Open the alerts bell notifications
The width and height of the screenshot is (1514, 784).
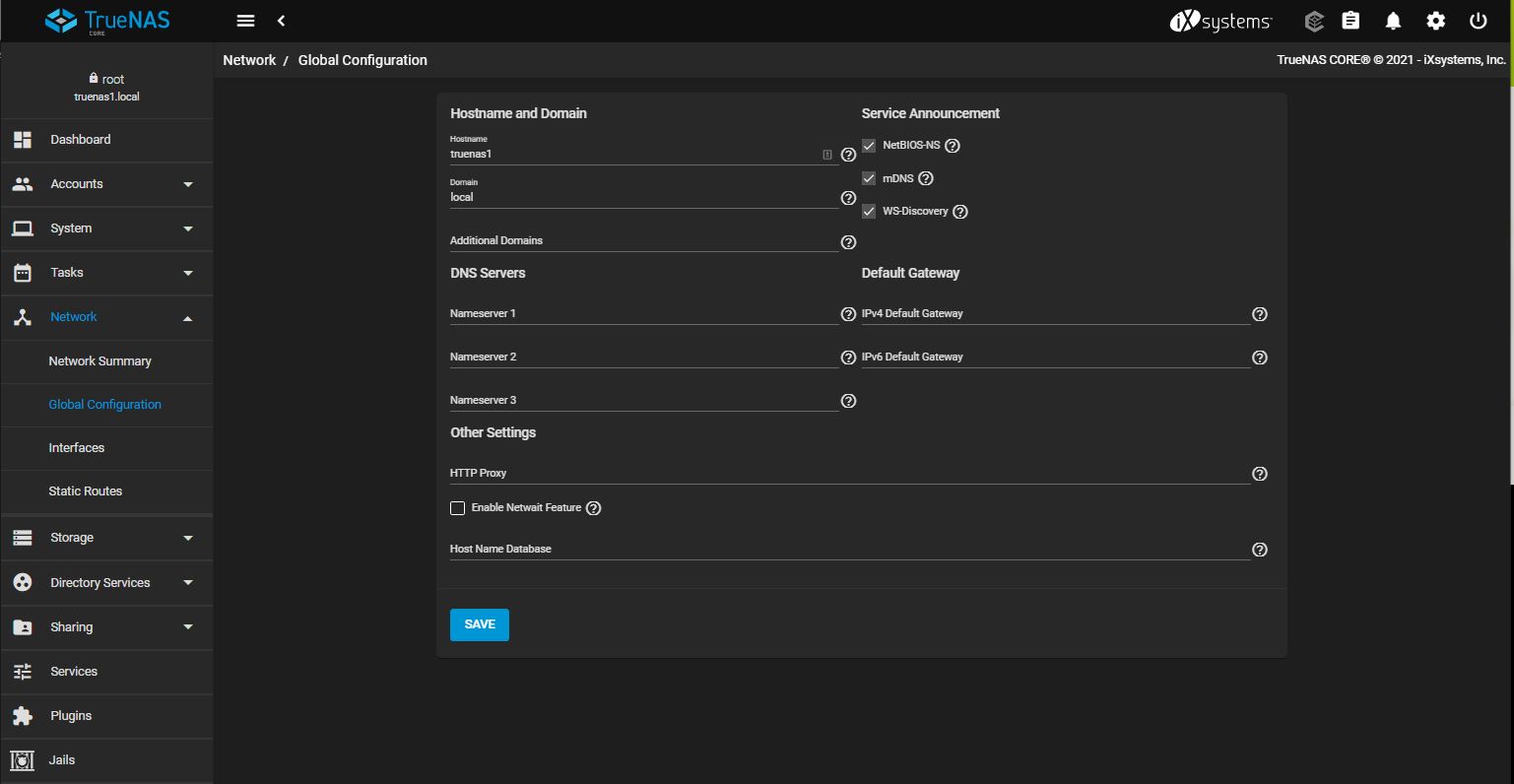[x=1393, y=21]
